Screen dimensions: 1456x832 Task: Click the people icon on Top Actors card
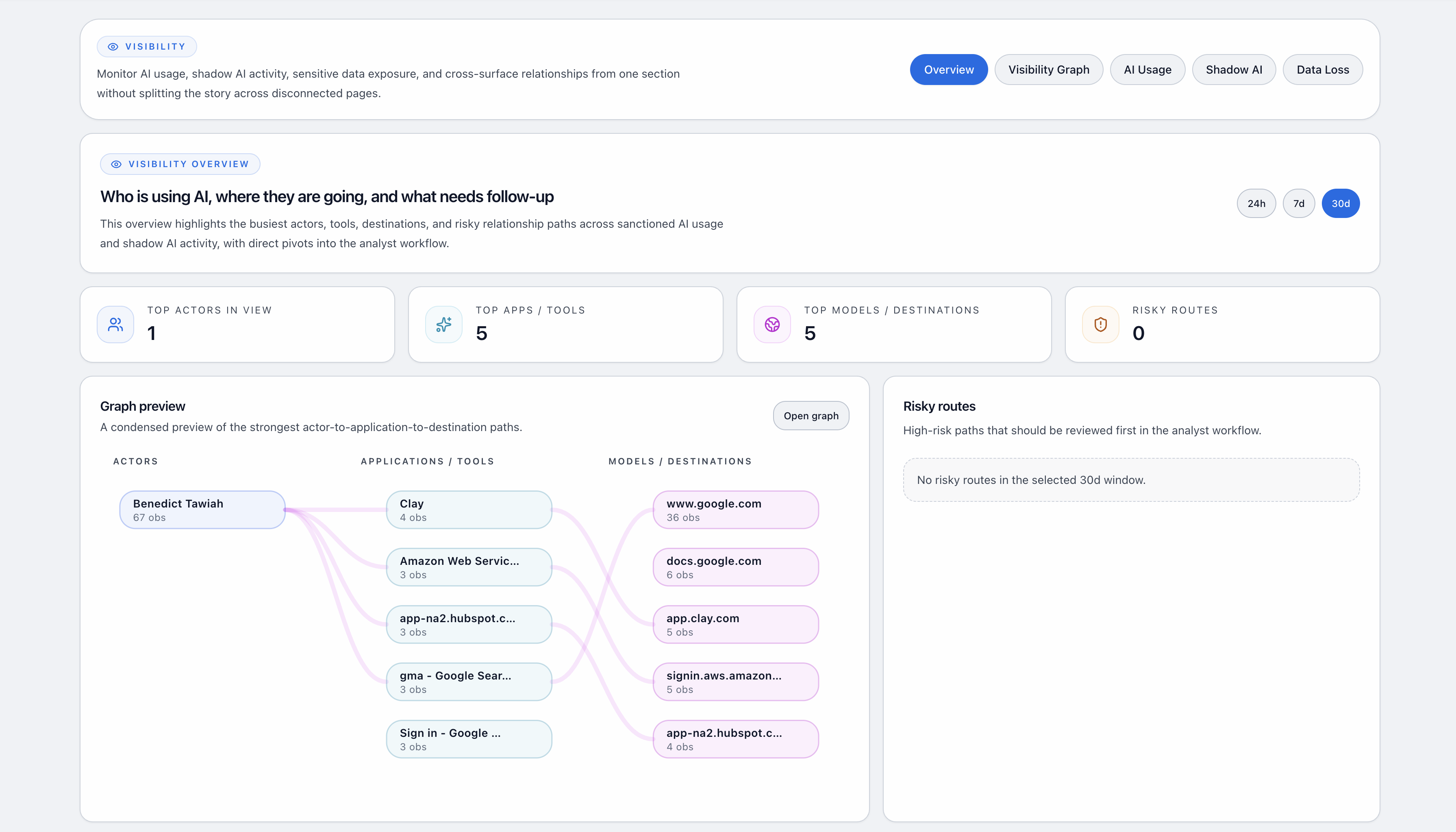pos(115,324)
